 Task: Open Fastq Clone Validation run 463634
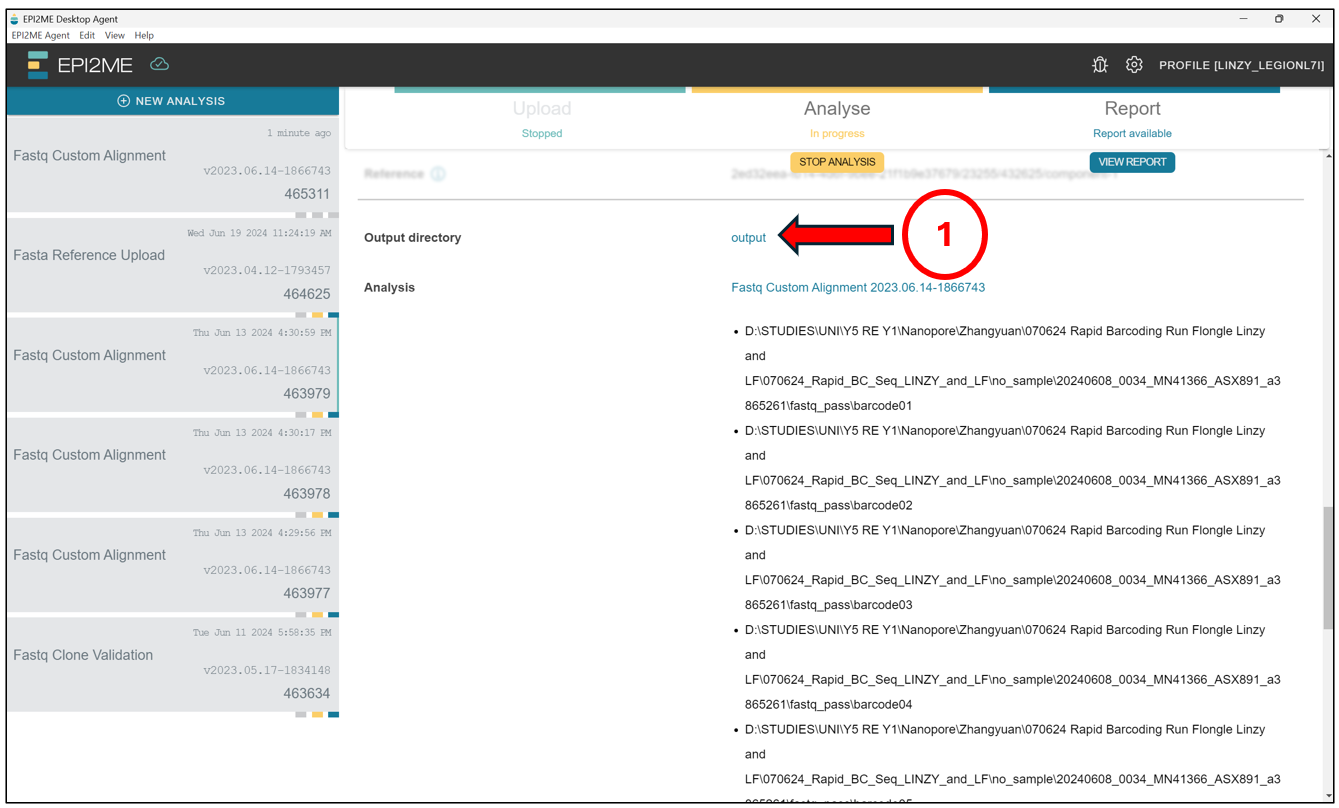172,664
